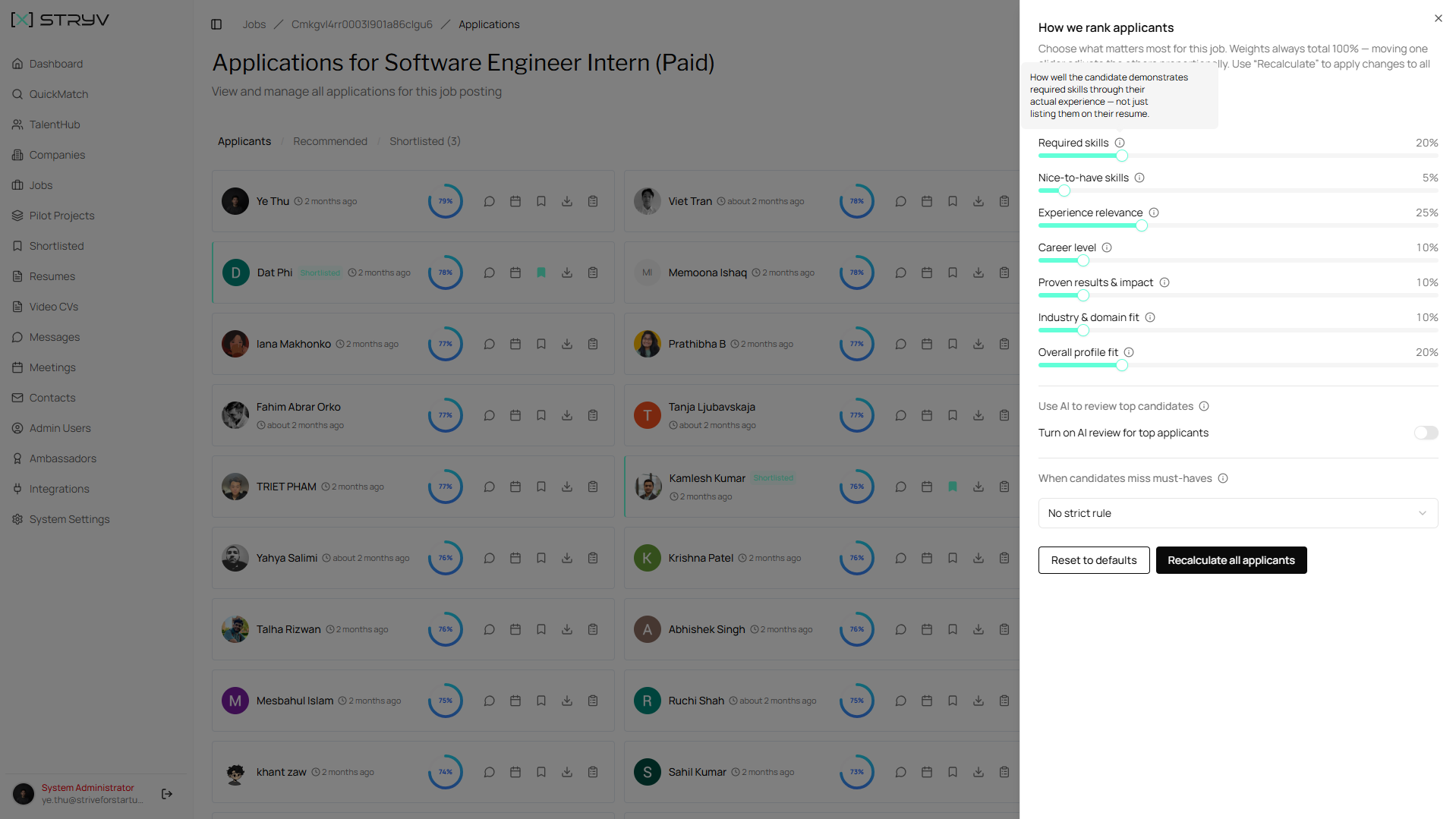The height and width of the screenshot is (819, 1456).
Task: Click the Required skills slider handle
Action: click(1122, 156)
